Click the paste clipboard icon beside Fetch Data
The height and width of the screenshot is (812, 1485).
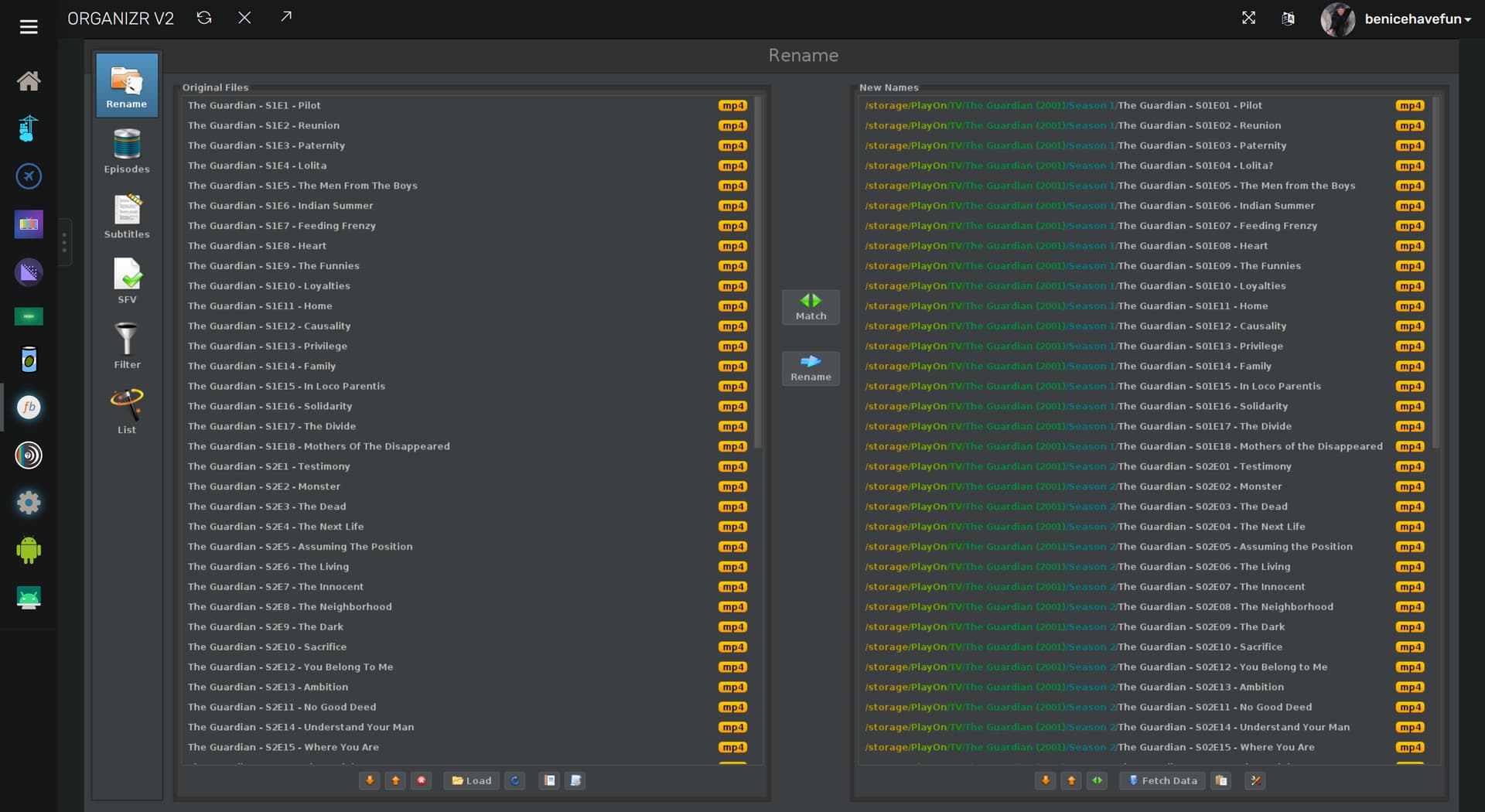1221,780
